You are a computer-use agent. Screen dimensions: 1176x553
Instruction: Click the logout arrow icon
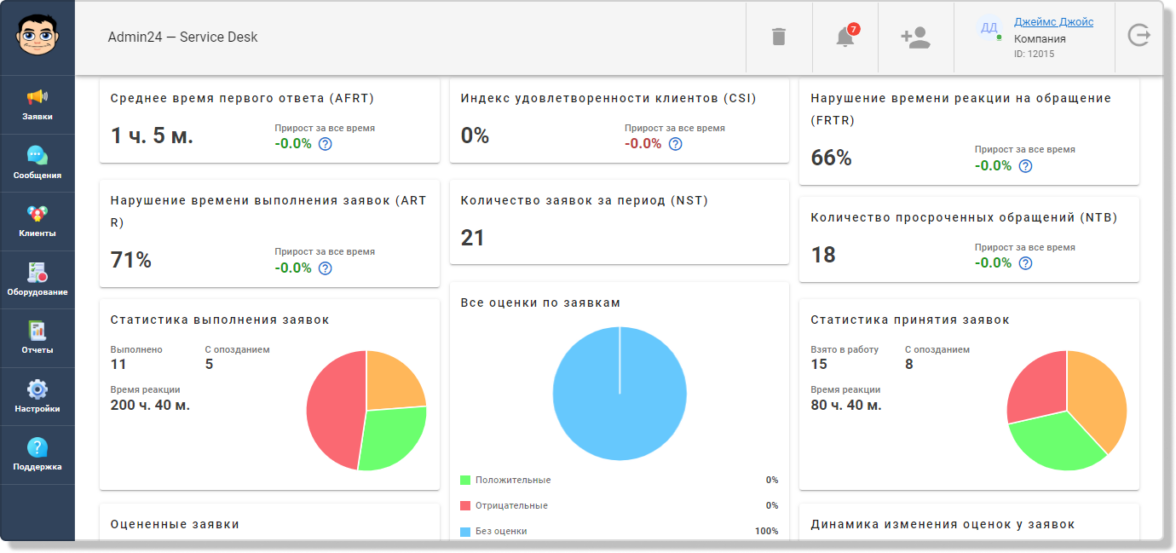1138,36
